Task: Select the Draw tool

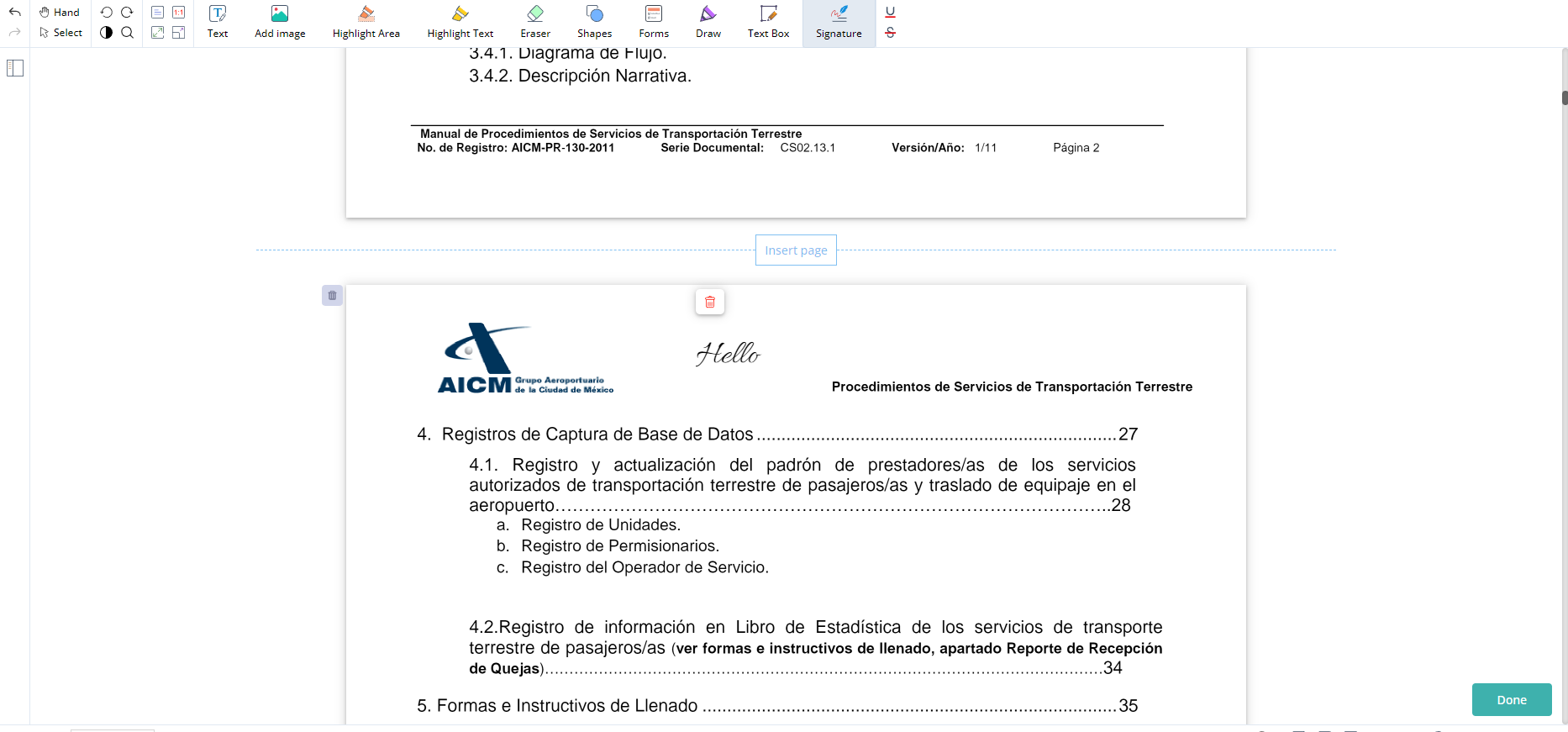Action: (708, 23)
